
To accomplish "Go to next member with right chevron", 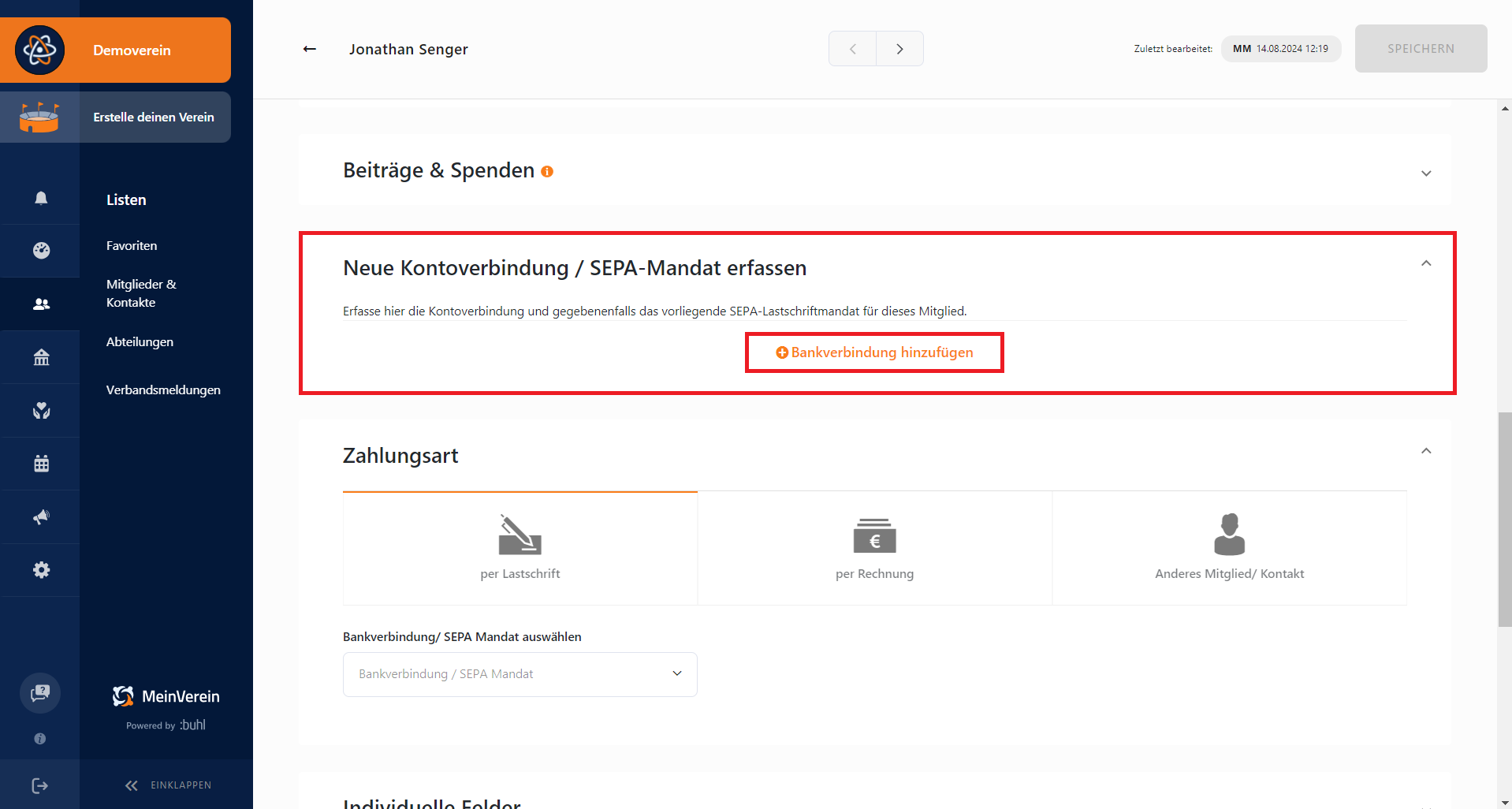I will 899,49.
